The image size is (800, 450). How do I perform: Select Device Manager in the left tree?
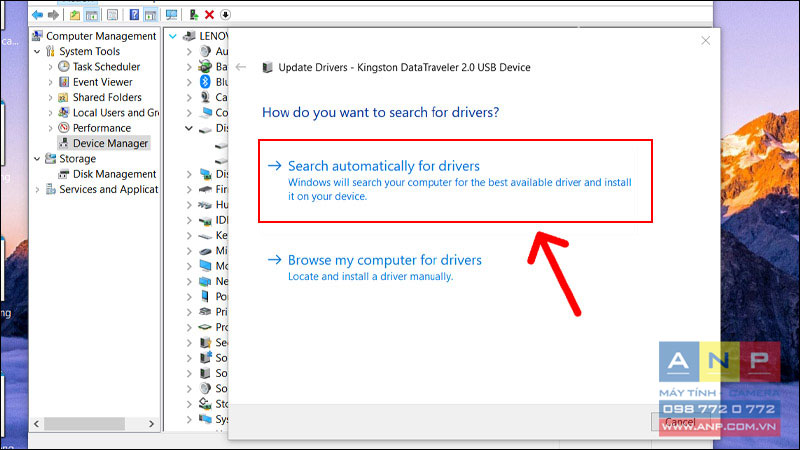[110, 143]
